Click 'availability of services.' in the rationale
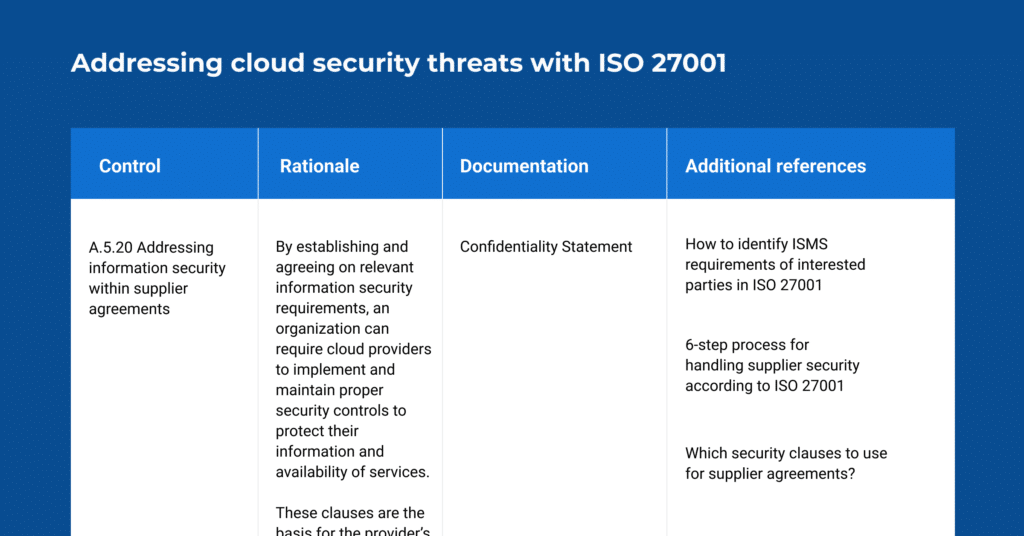This screenshot has height=536, width=1024. 352,472
